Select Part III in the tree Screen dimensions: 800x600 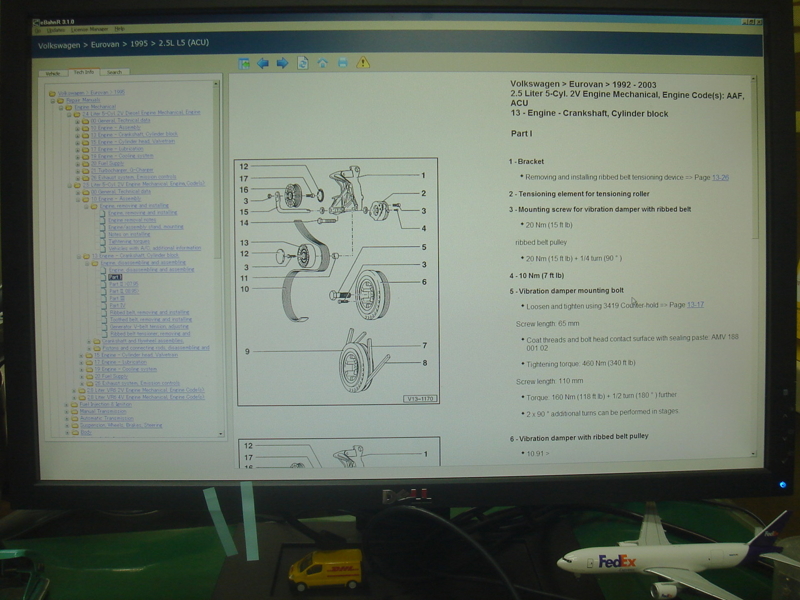pos(117,298)
